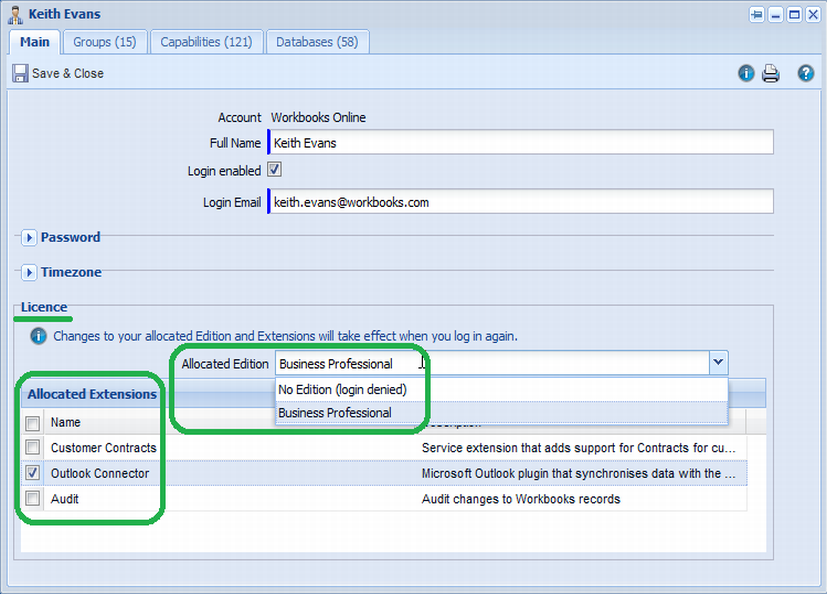Switch to the Main tab
The image size is (827, 594).
coord(35,42)
